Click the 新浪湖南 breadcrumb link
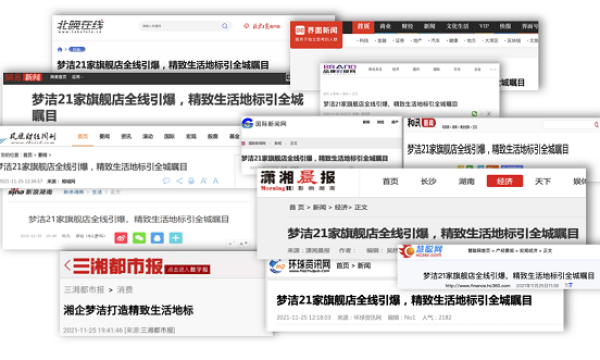This screenshot has height=360, width=600. (73, 192)
